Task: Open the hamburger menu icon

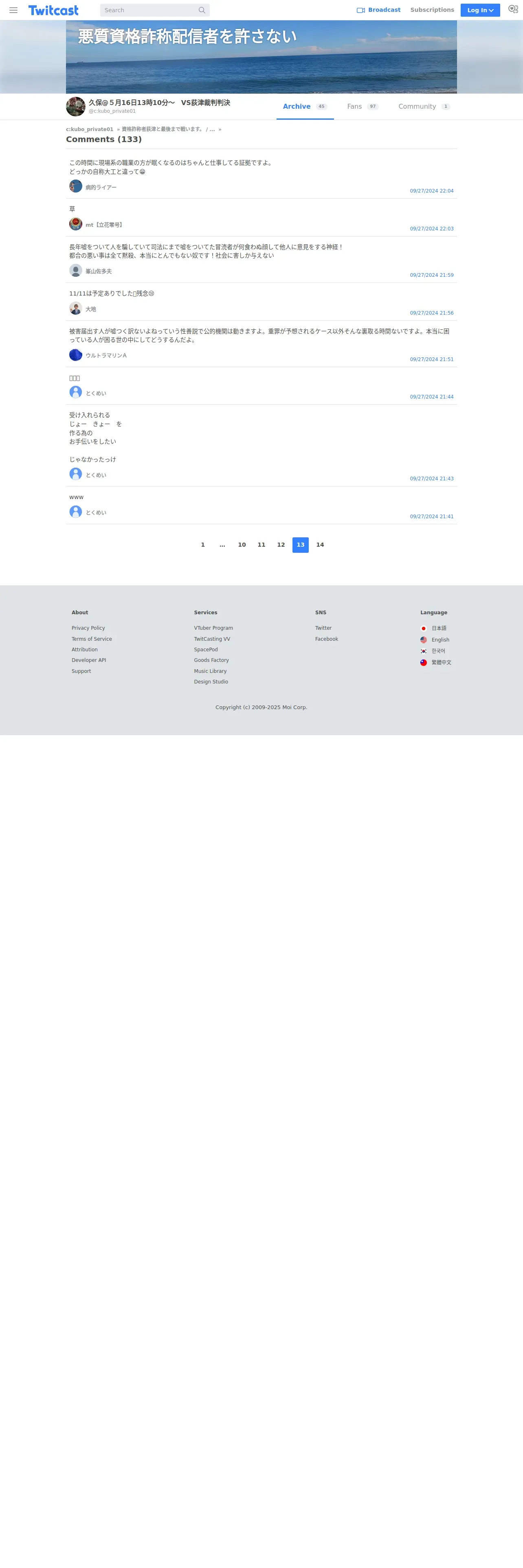Action: click(13, 10)
